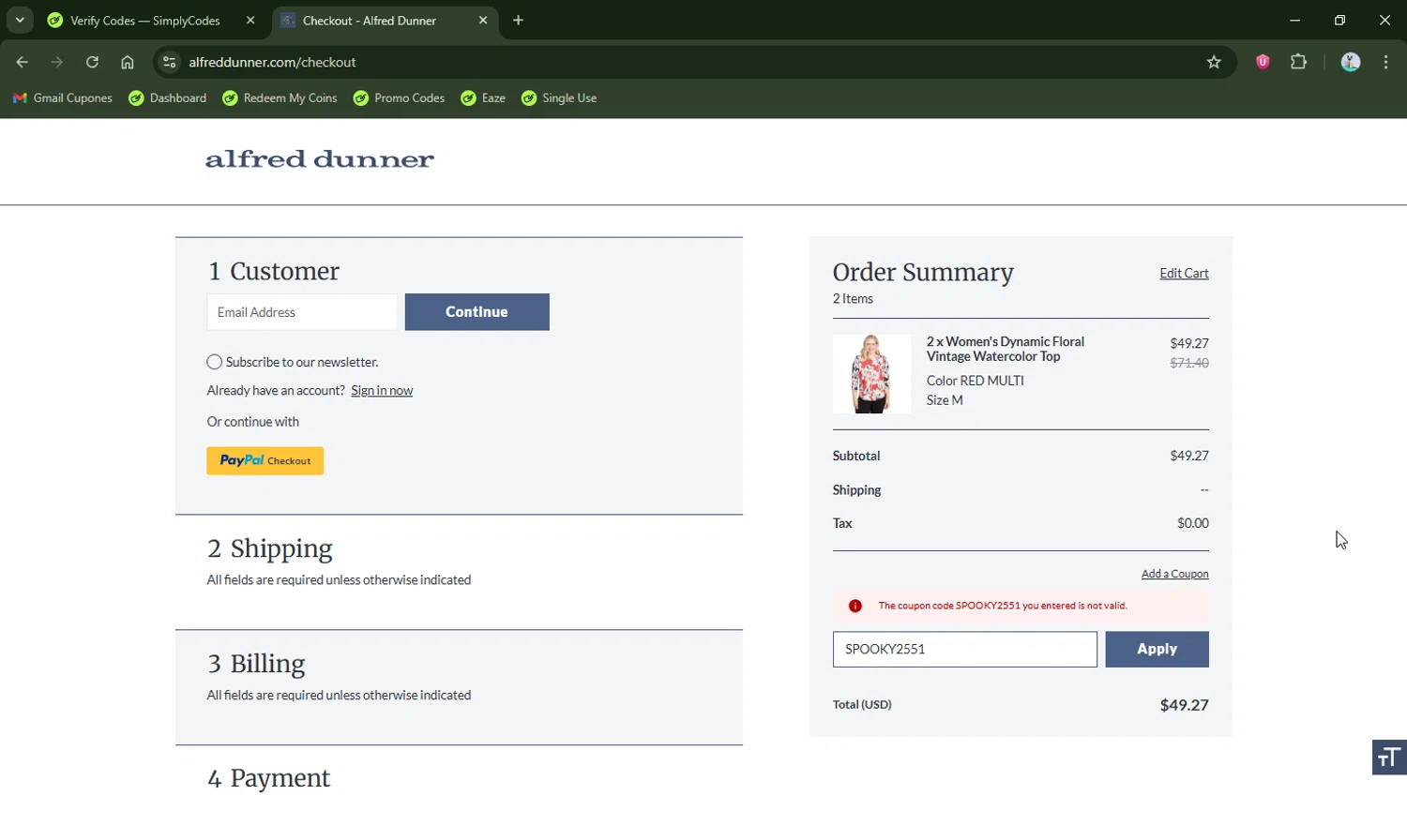Open the Promo Codes bookmark
This screenshot has width=1407, height=840.
400,98
